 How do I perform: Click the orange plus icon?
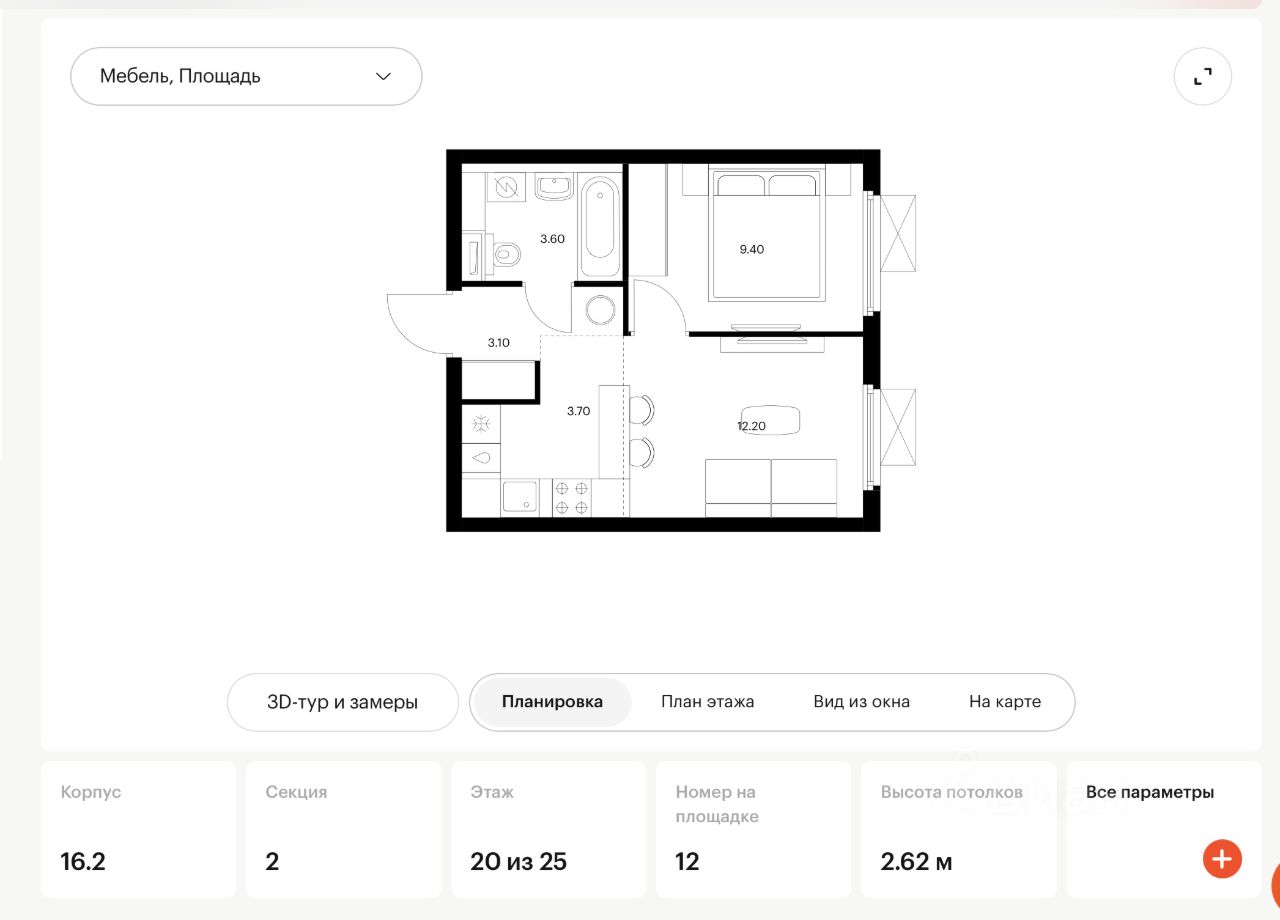coord(1221,858)
